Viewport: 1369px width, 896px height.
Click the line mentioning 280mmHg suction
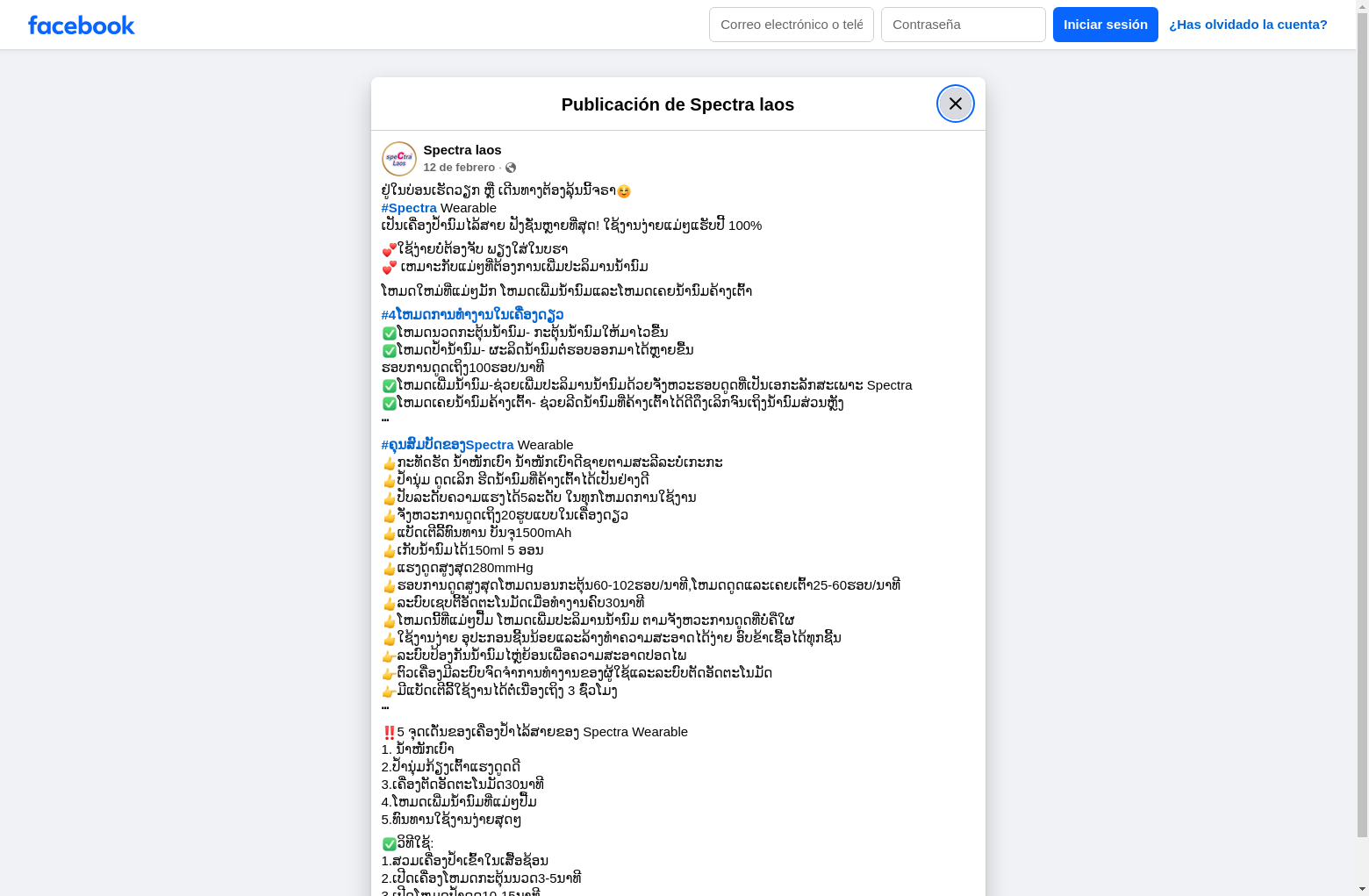click(x=457, y=568)
